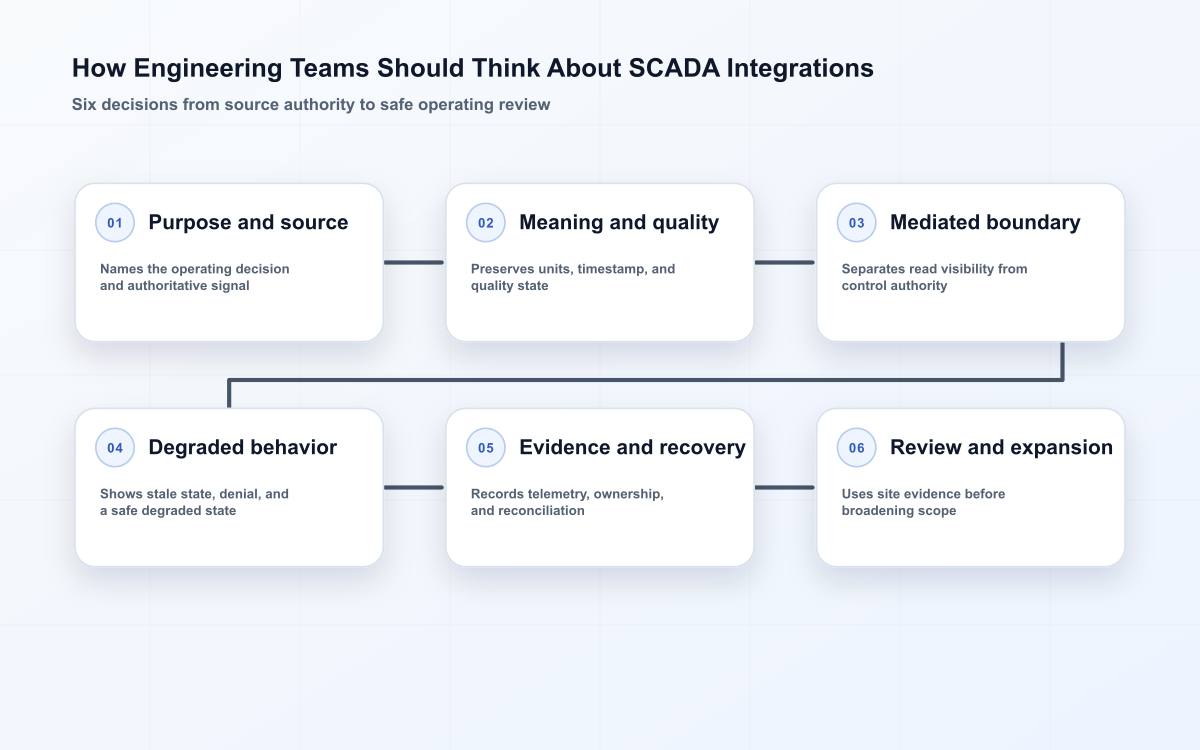
Task: Click the description about authoritative signal
Action: [195, 277]
